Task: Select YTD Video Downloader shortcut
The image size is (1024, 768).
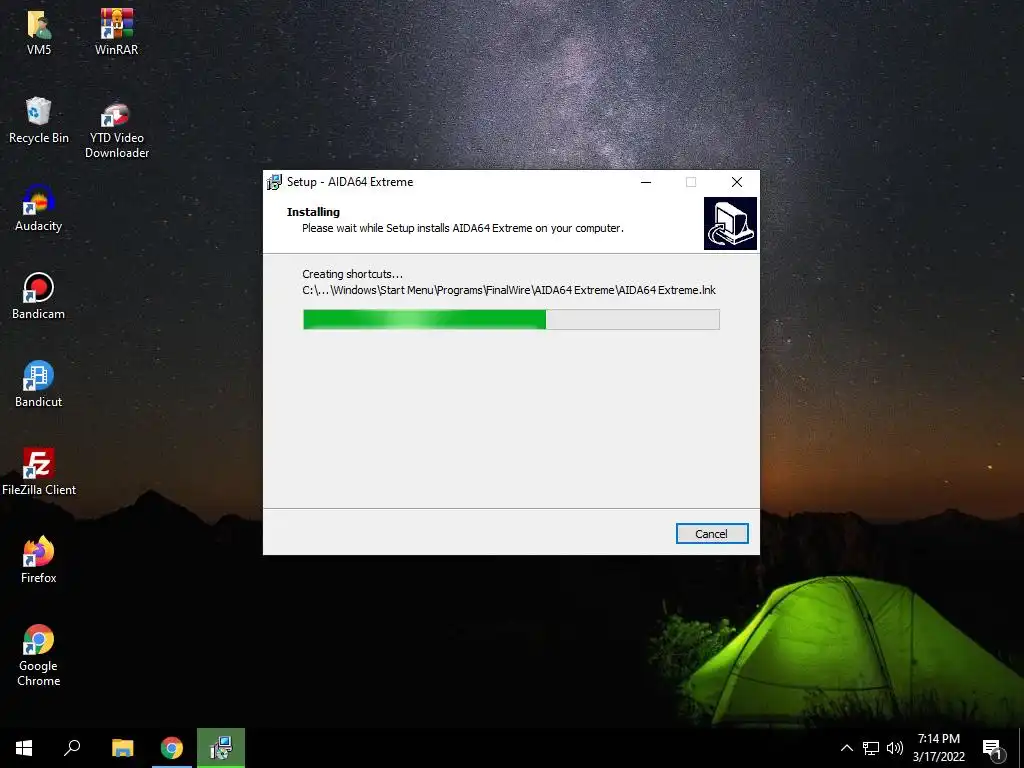Action: 117,131
